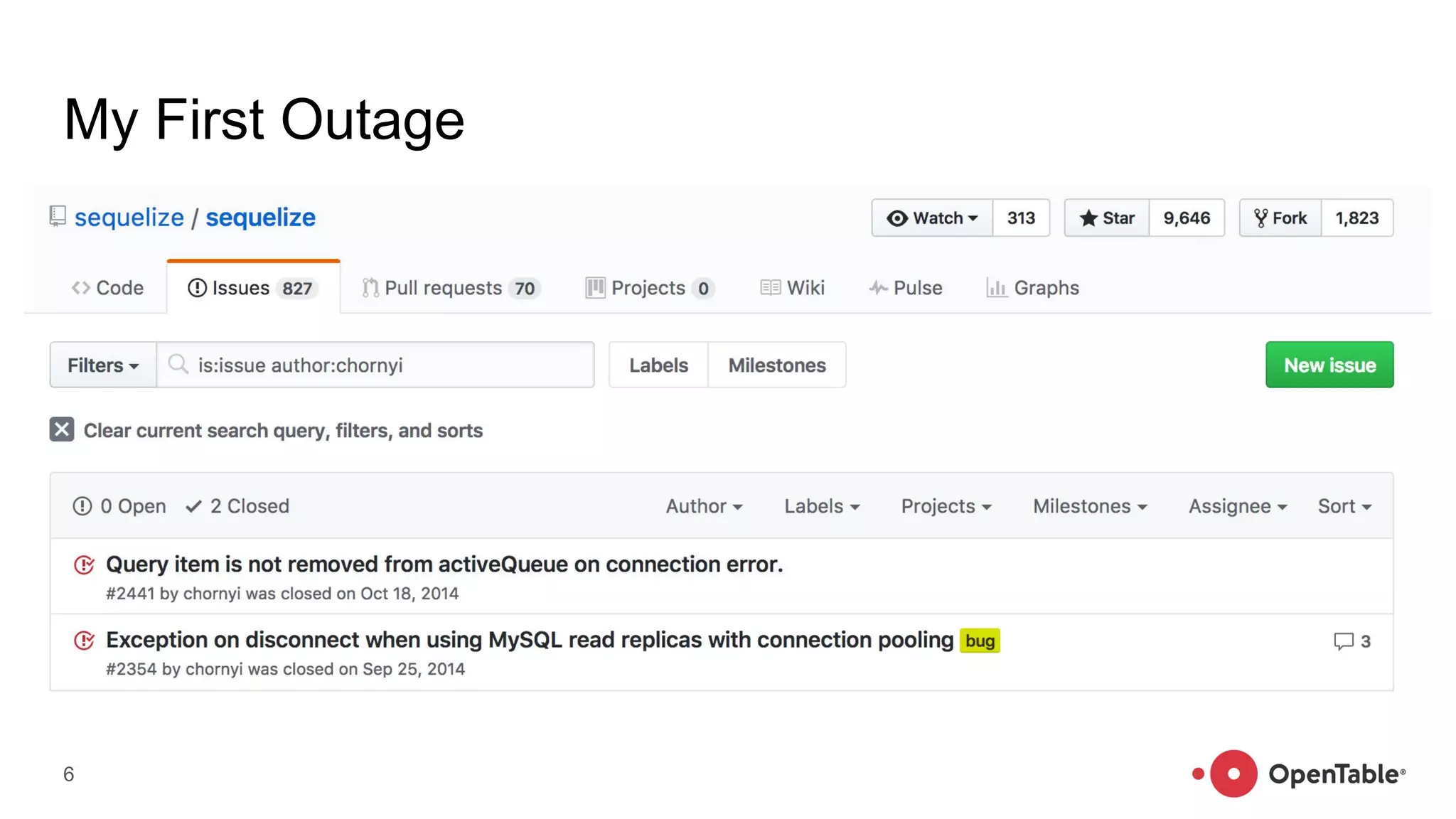This screenshot has height=819, width=1456.
Task: Show the 2 Closed issues list
Action: coord(237,506)
